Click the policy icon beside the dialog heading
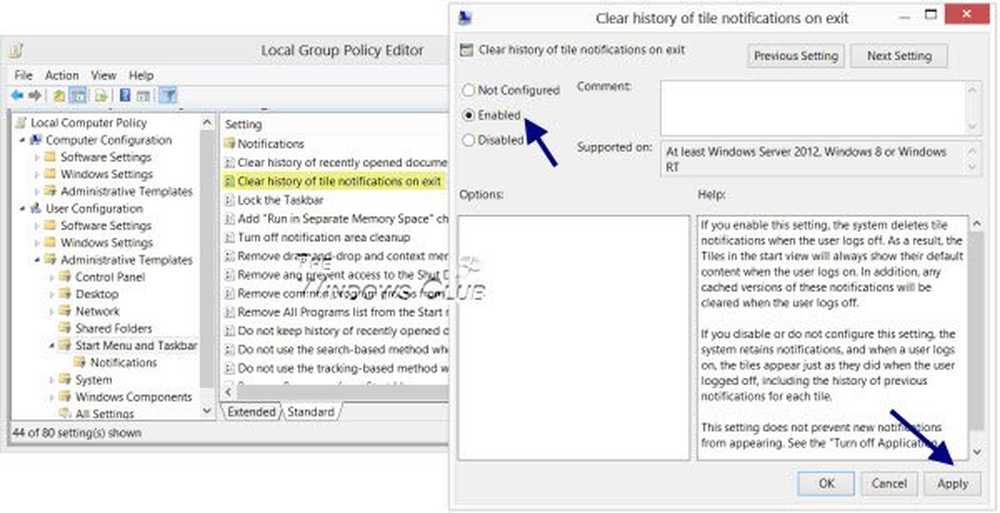 (x=467, y=50)
